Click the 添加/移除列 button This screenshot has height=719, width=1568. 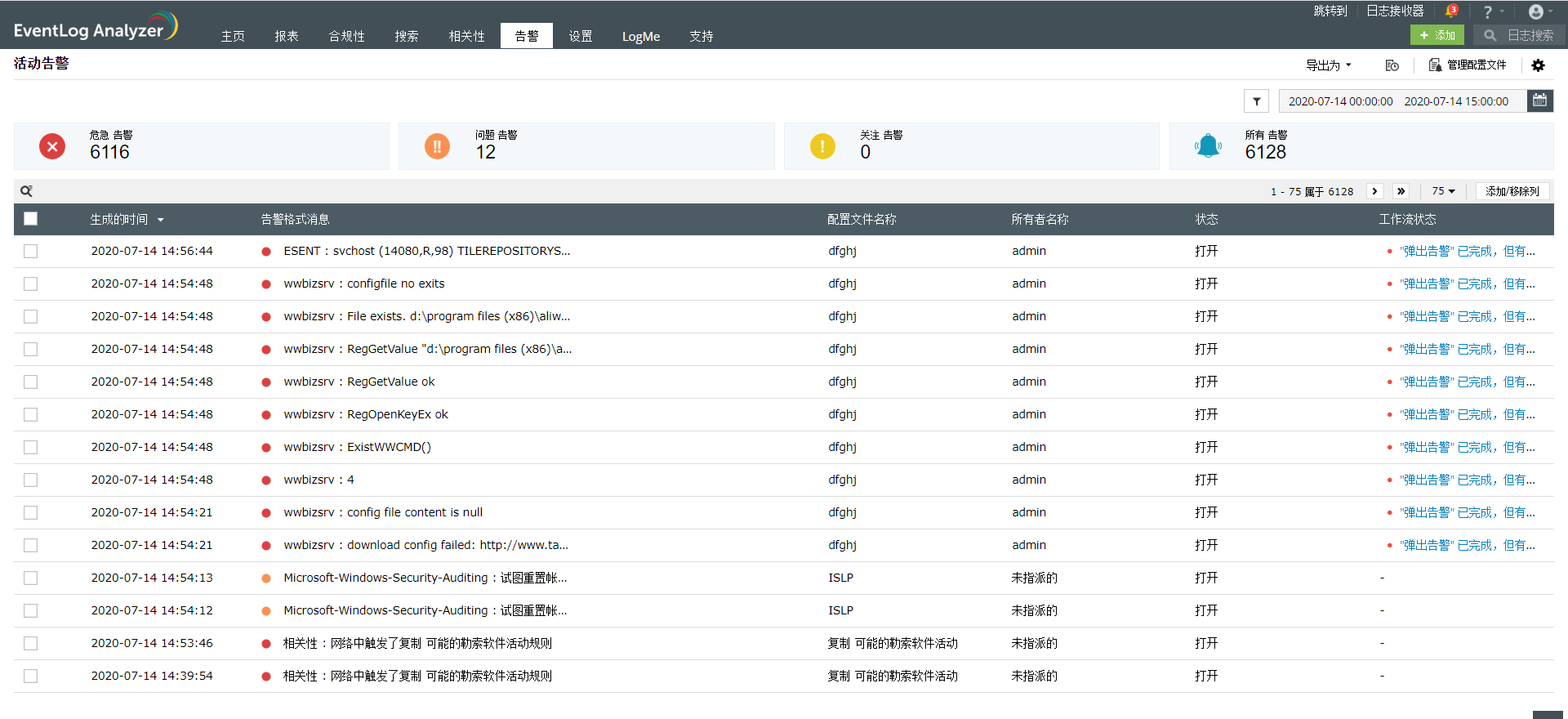click(x=1512, y=191)
